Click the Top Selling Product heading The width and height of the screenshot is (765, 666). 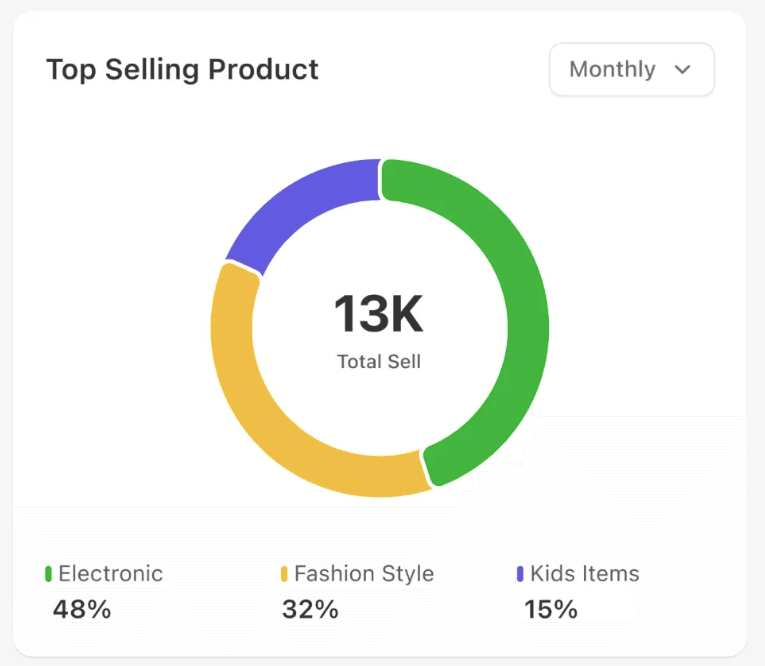click(x=182, y=70)
